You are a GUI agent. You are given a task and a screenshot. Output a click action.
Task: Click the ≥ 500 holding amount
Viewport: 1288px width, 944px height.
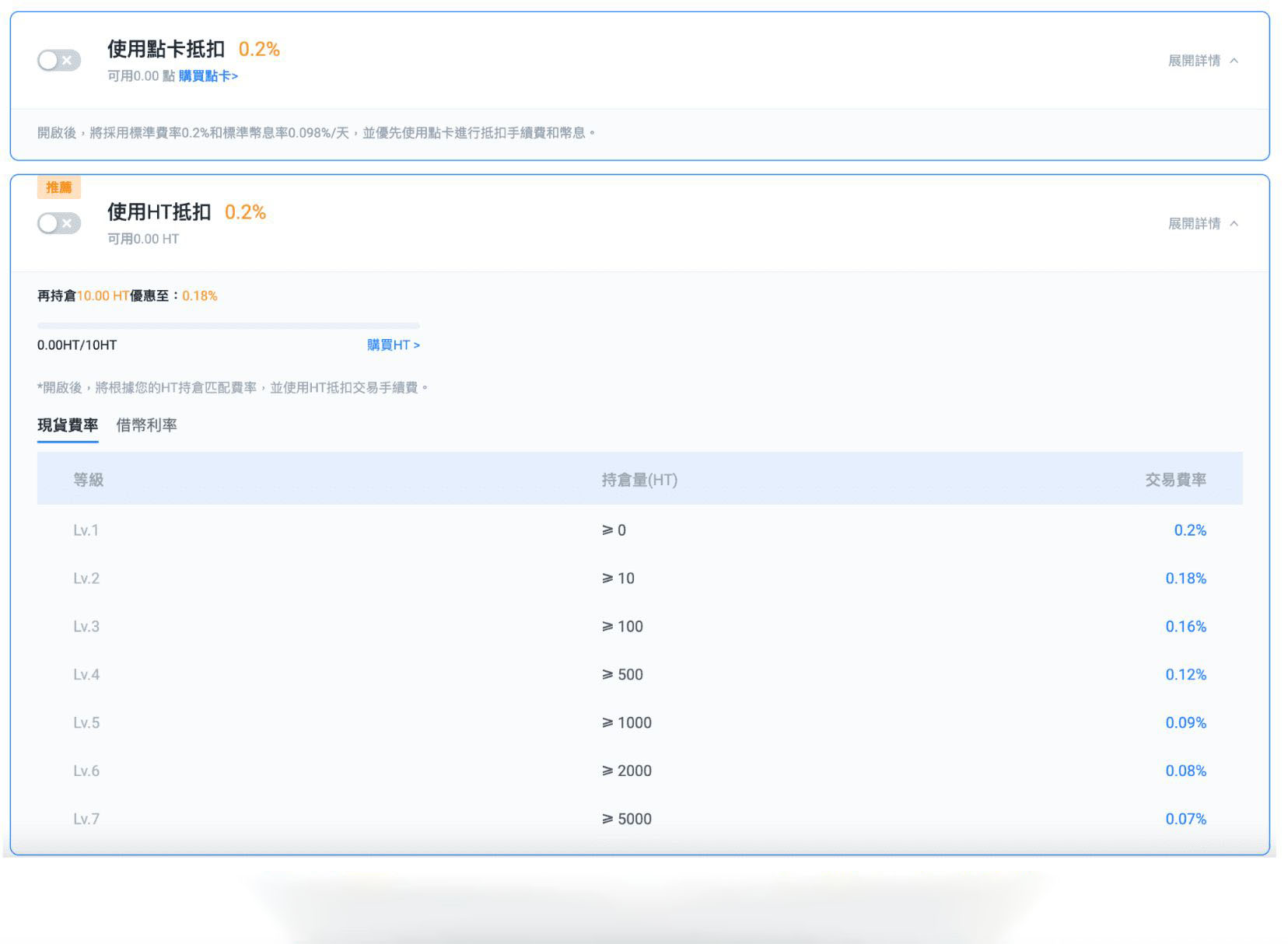[x=622, y=675]
